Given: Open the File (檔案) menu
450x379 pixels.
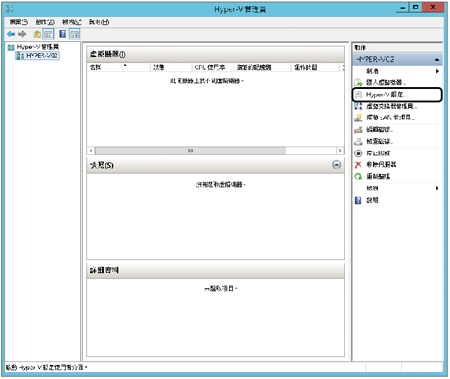Looking at the screenshot, I should point(18,22).
